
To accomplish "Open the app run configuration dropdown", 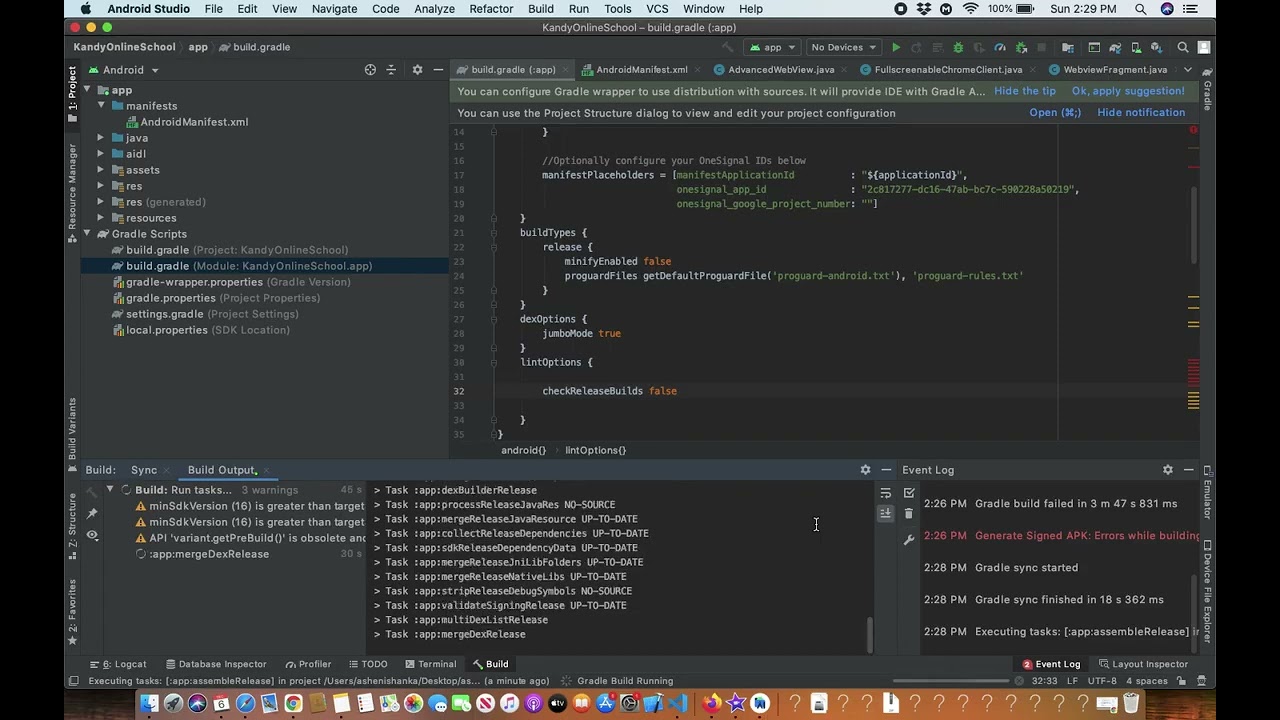I will [x=772, y=47].
